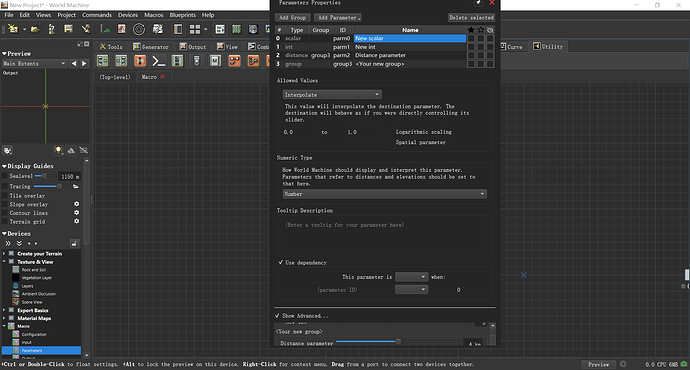
Task: Toggle the Use dependency checkbox
Action: [x=280, y=263]
